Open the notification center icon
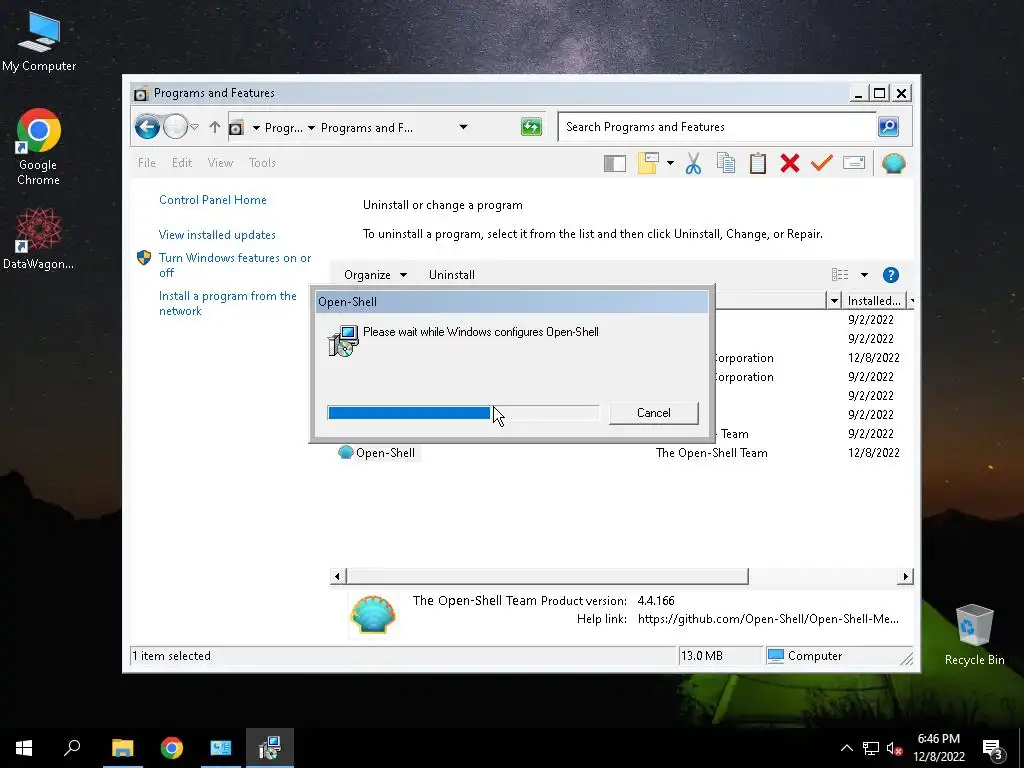The width and height of the screenshot is (1024, 768). 994,748
